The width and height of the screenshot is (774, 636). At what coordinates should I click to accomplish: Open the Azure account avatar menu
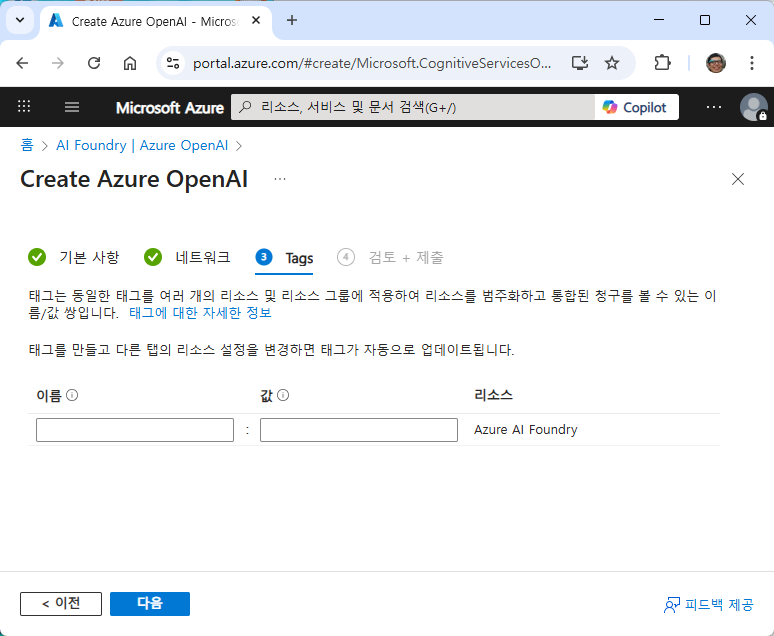pyautogui.click(x=753, y=107)
